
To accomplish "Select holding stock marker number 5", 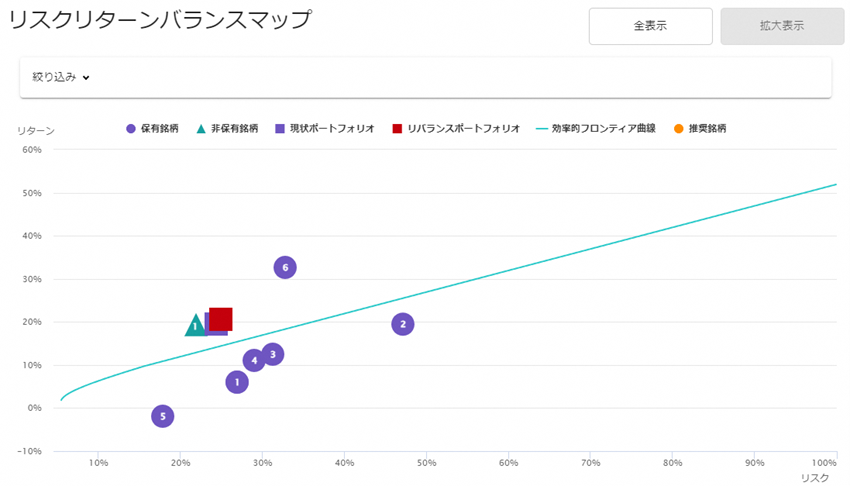I will click(x=163, y=417).
